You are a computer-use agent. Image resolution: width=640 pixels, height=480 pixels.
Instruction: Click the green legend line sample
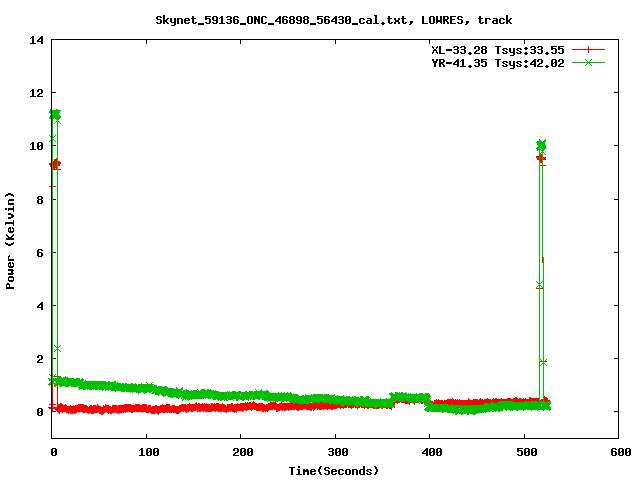click(588, 62)
